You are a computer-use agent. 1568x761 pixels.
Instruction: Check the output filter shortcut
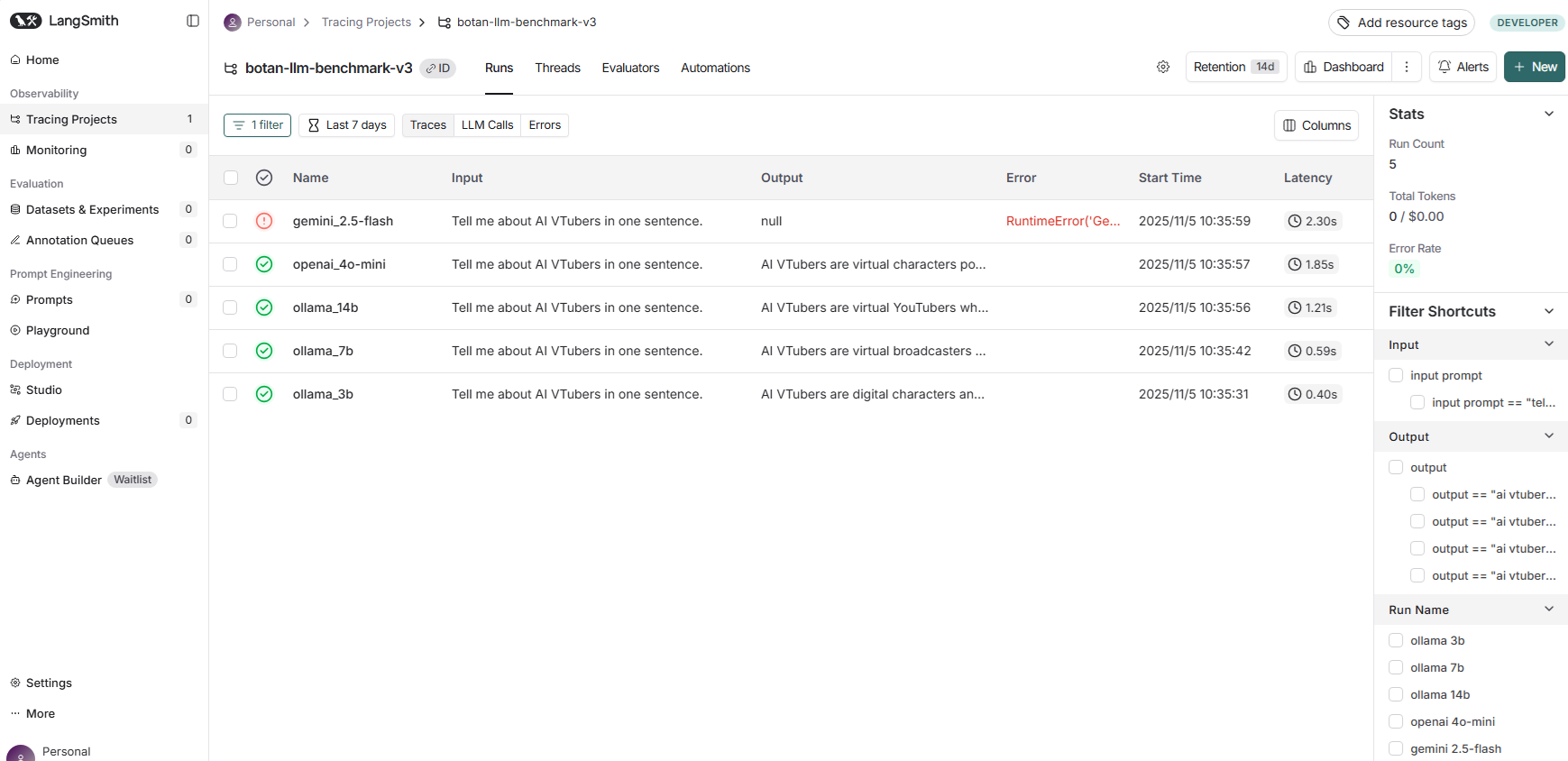(x=1396, y=467)
